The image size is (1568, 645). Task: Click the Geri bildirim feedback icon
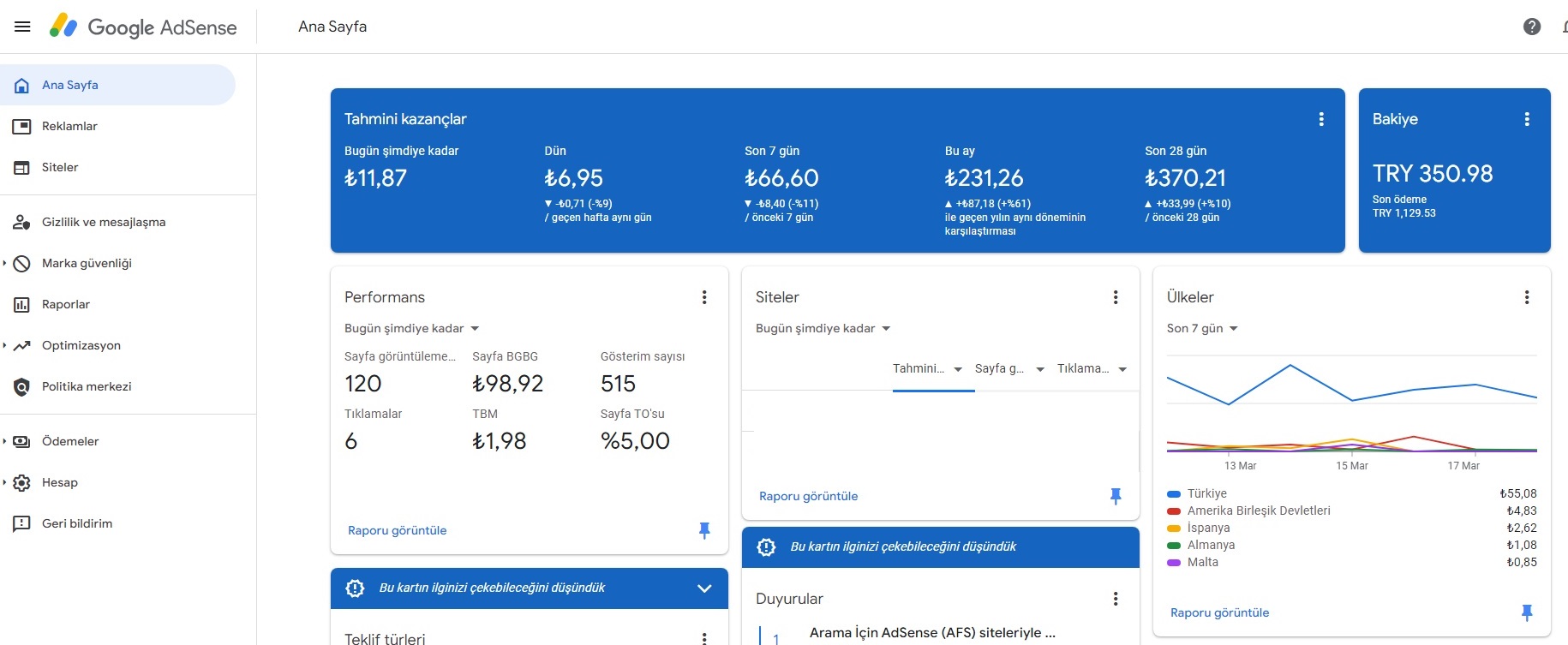[x=22, y=523]
